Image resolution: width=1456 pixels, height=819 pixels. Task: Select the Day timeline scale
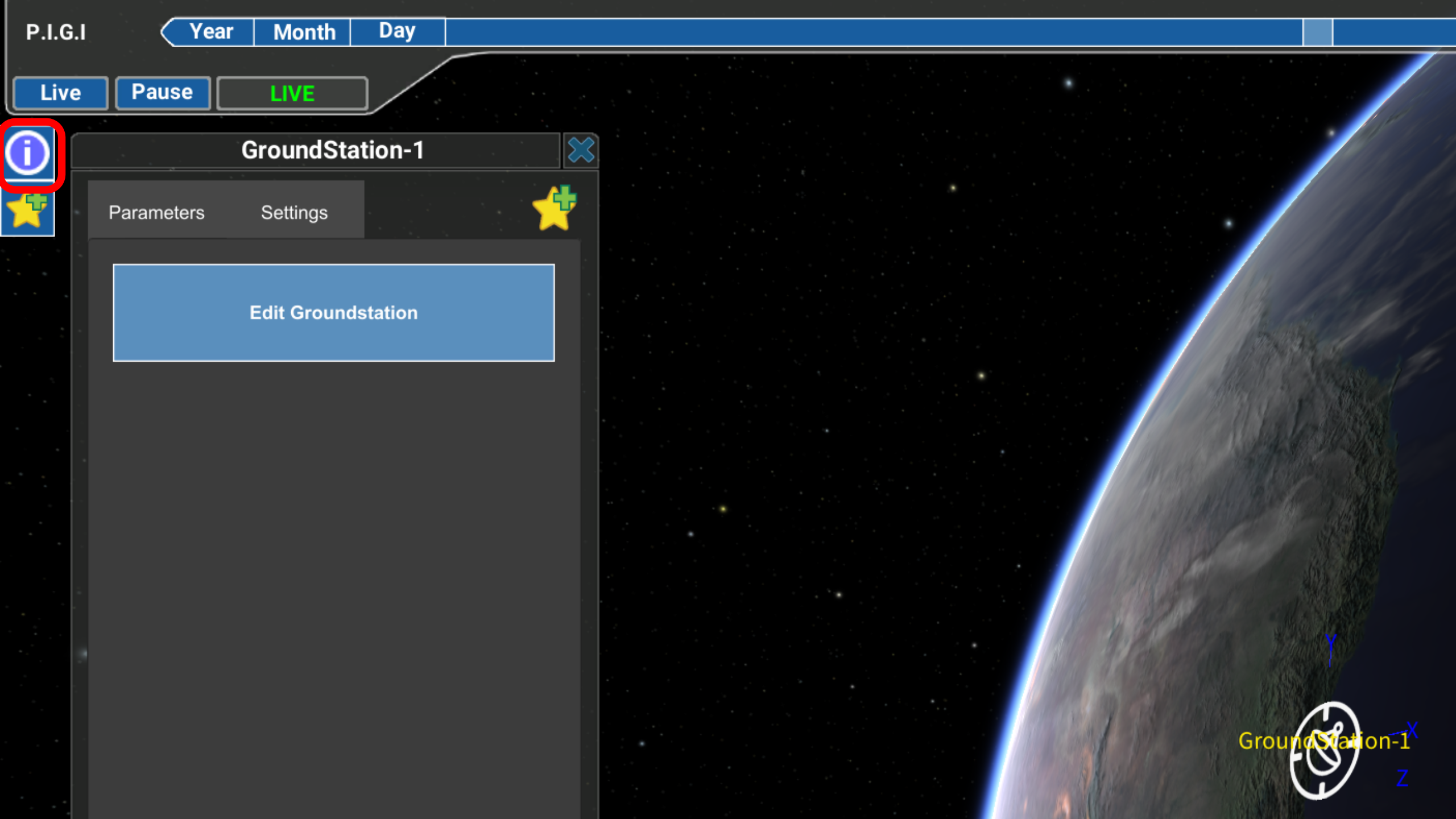click(398, 32)
